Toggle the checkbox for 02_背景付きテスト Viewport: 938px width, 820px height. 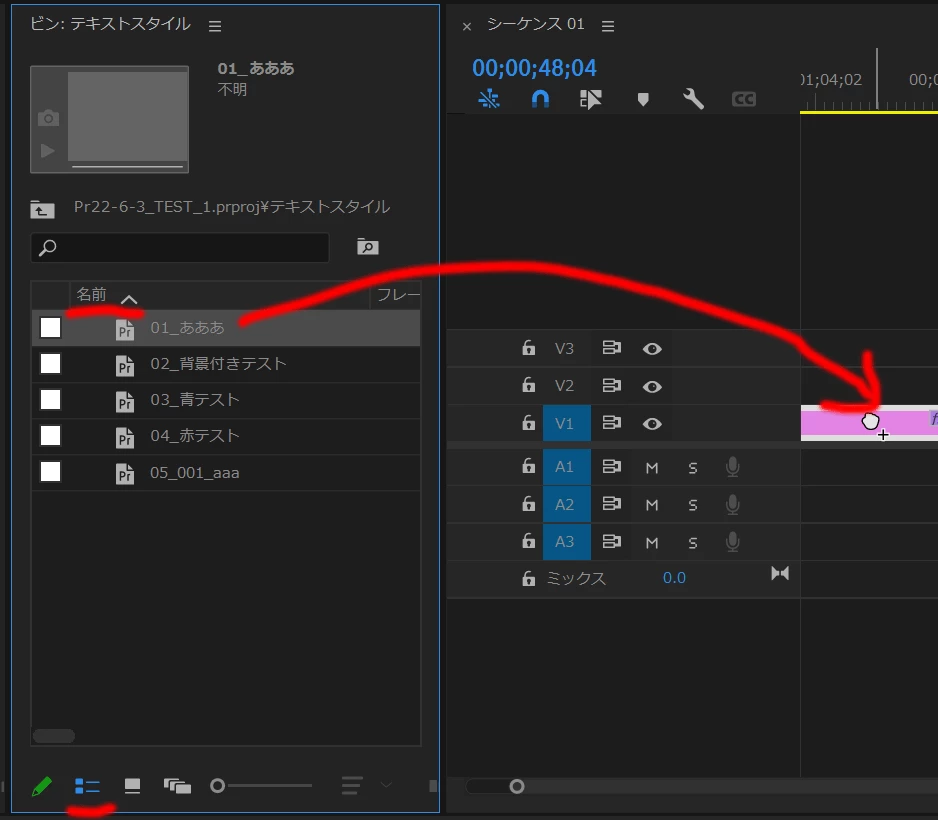(x=50, y=364)
